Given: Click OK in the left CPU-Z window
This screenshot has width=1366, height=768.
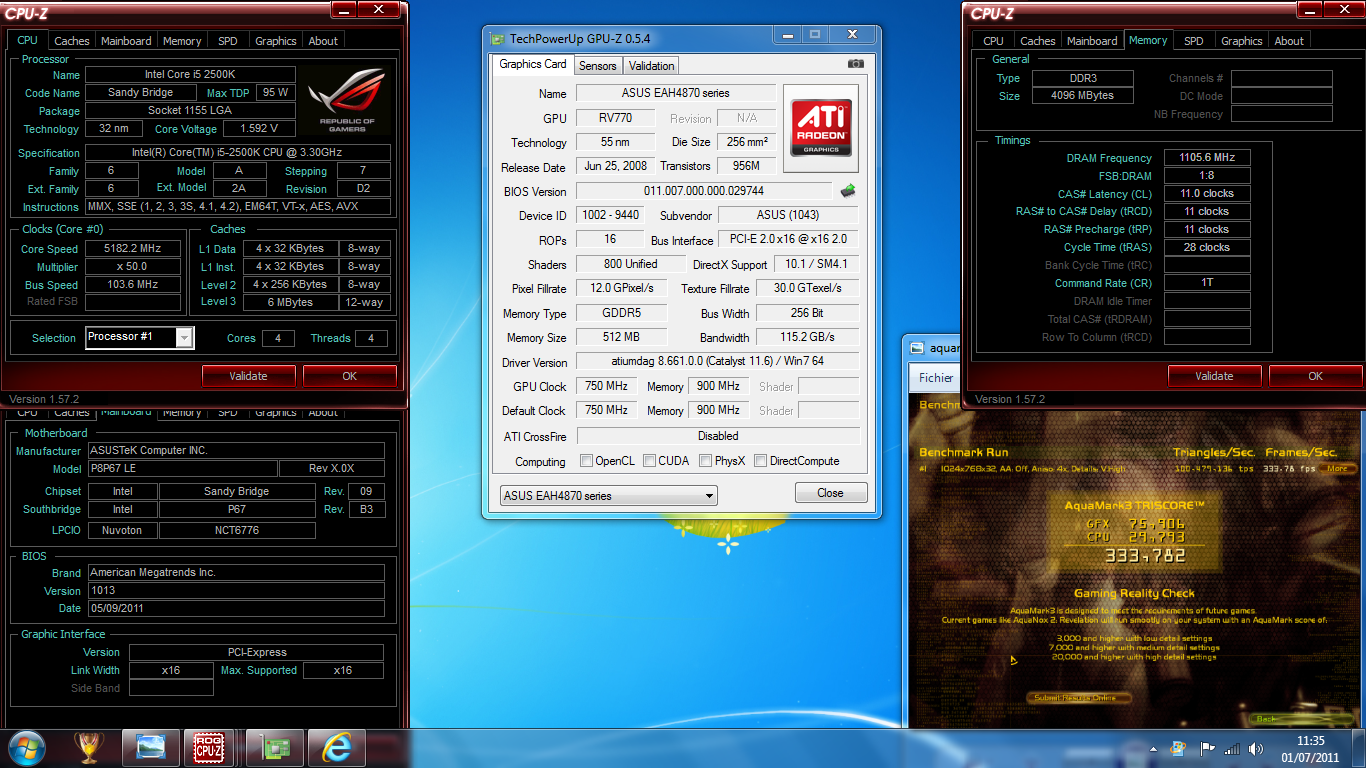Looking at the screenshot, I should point(349,376).
